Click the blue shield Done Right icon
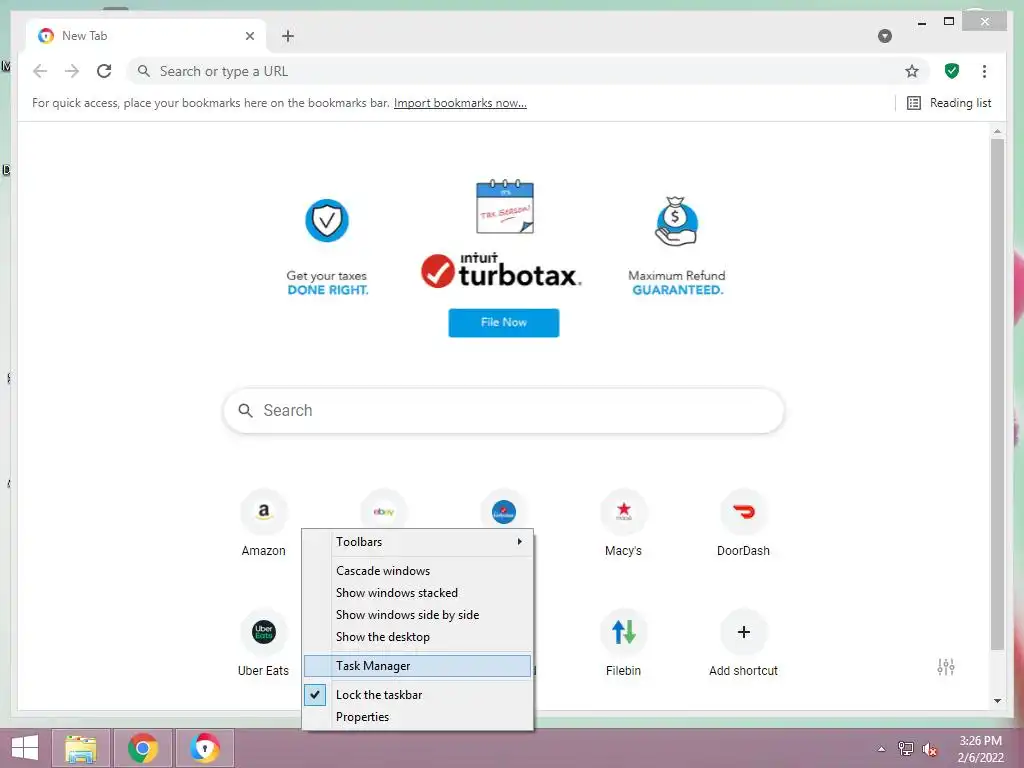This screenshot has height=768, width=1024. coord(327,221)
